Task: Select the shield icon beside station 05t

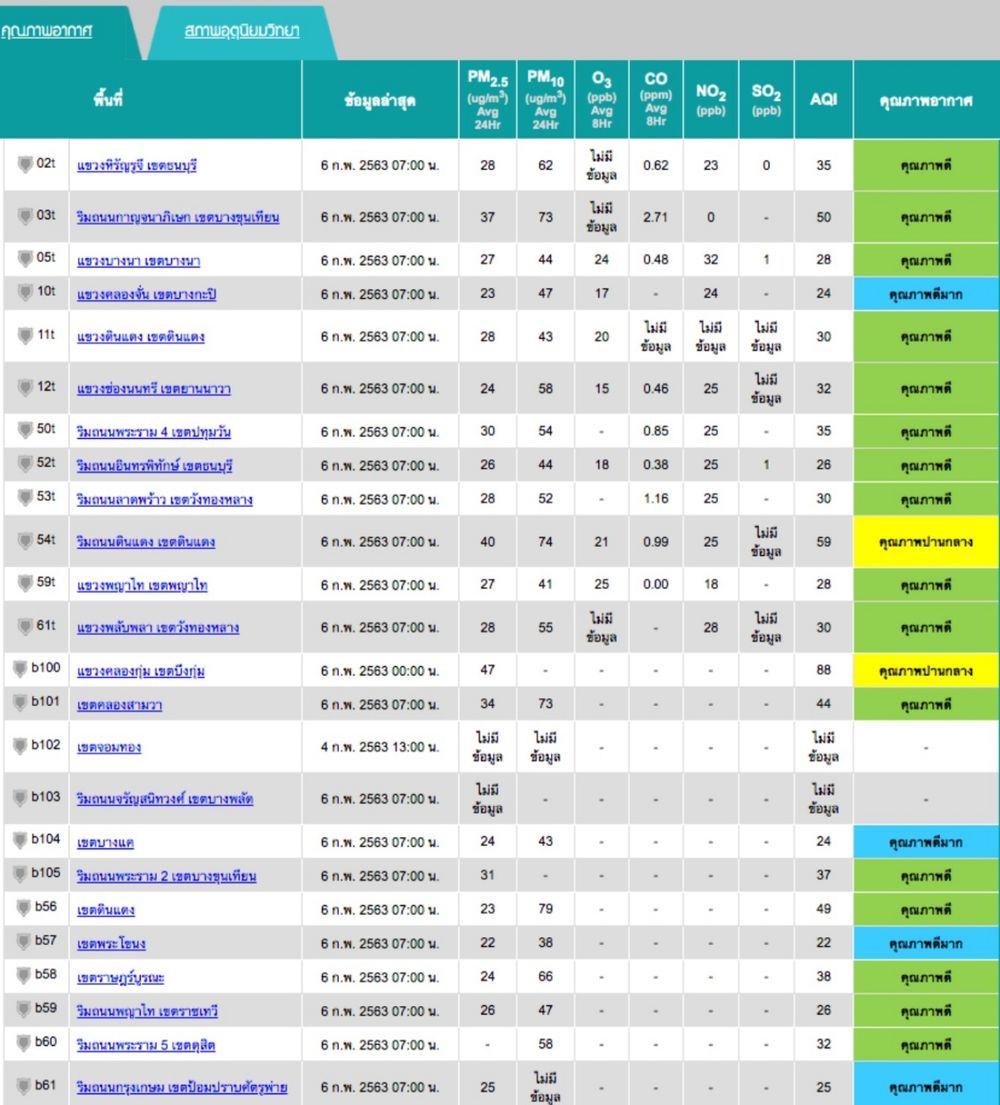Action: (25, 259)
